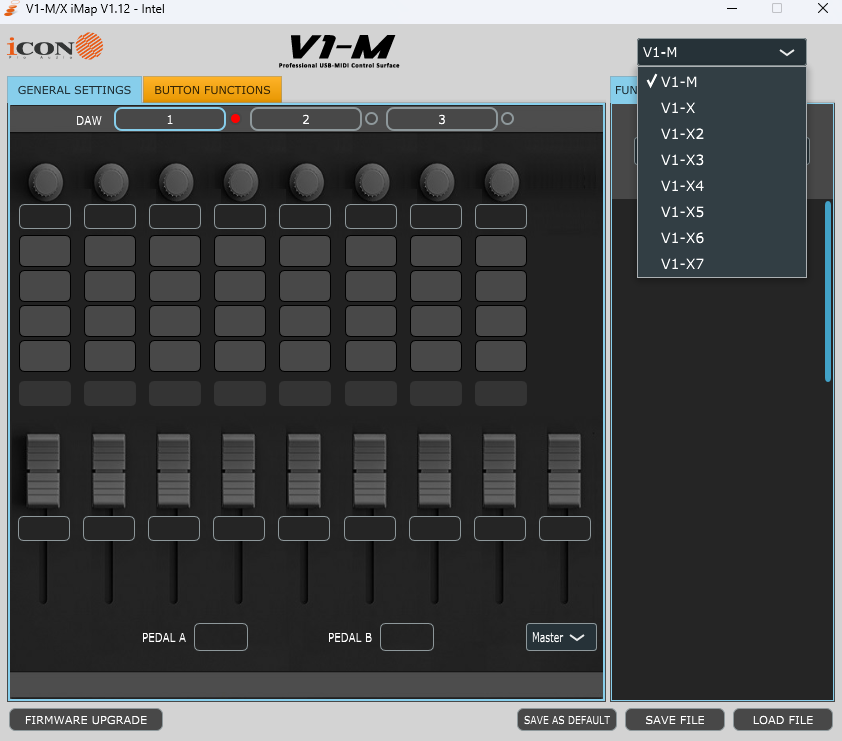This screenshot has height=741, width=842.
Task: Choose V1-X3 from the device list
Action: pyautogui.click(x=722, y=160)
